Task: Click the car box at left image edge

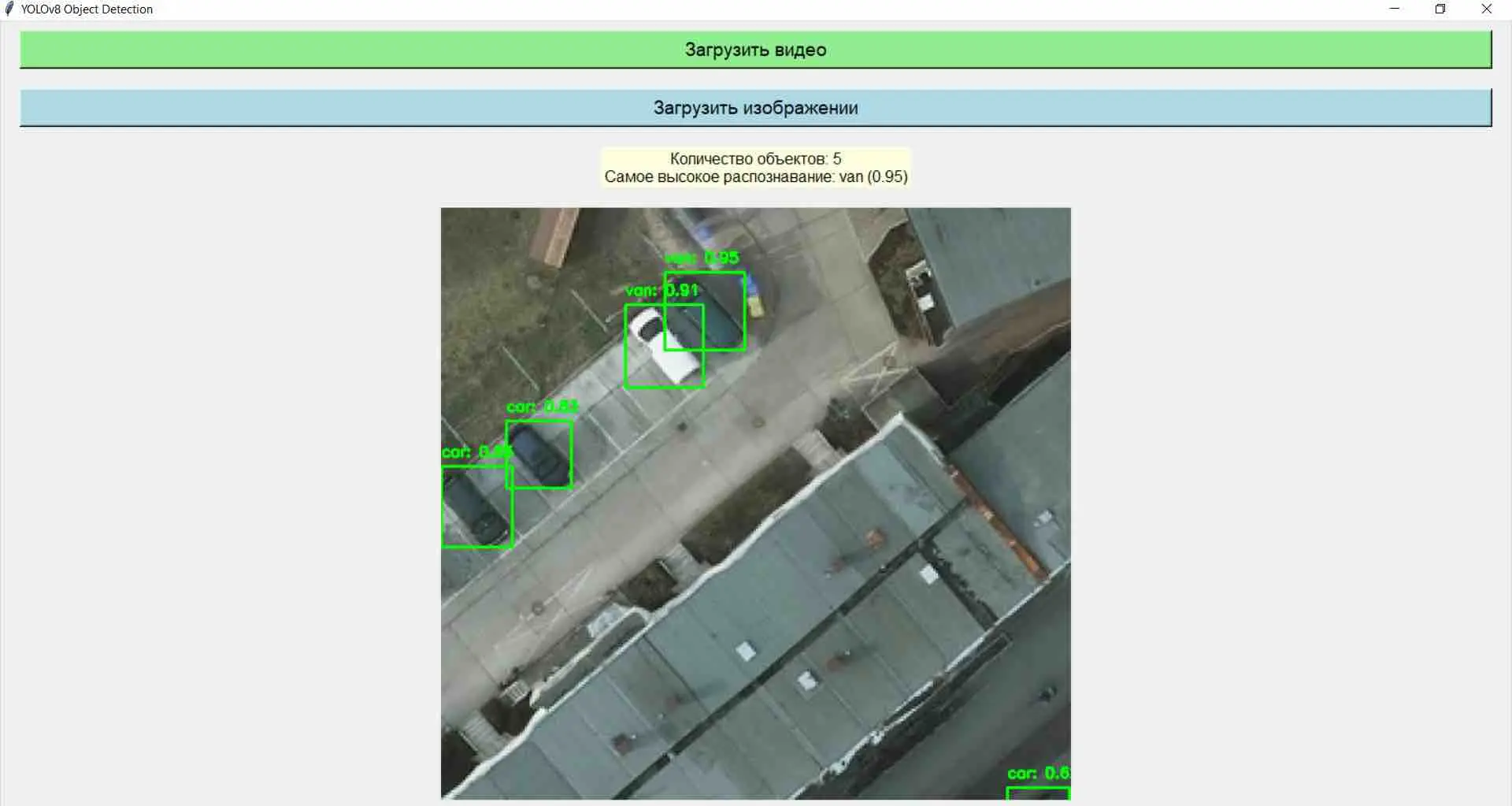Action: click(x=477, y=507)
